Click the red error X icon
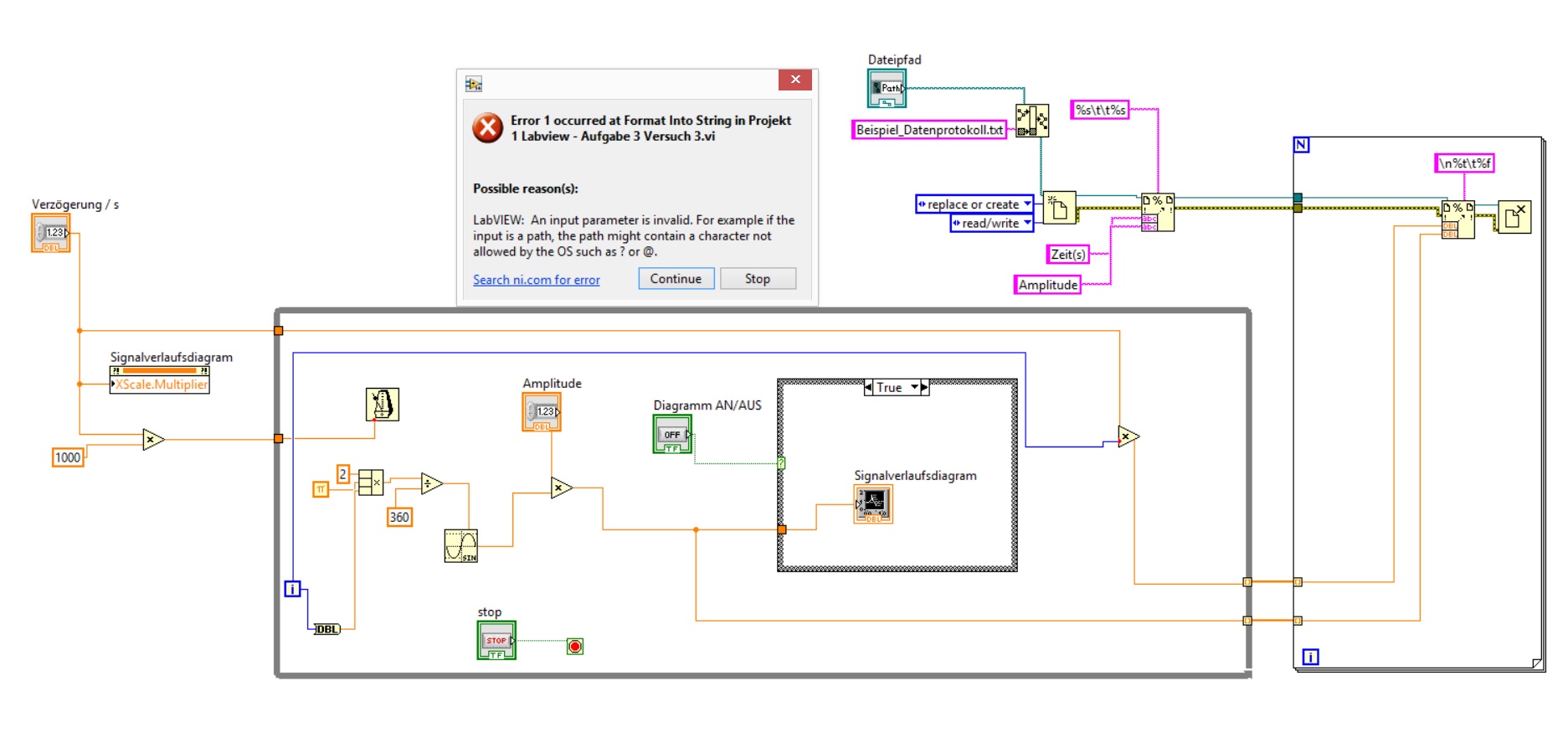 (488, 128)
